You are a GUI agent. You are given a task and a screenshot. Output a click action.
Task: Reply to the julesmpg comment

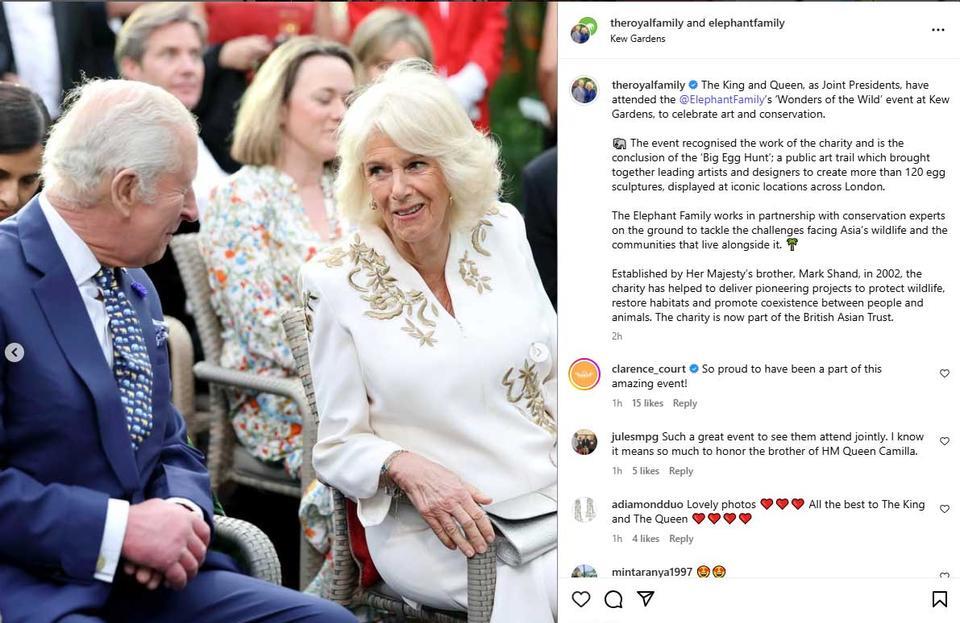[681, 471]
